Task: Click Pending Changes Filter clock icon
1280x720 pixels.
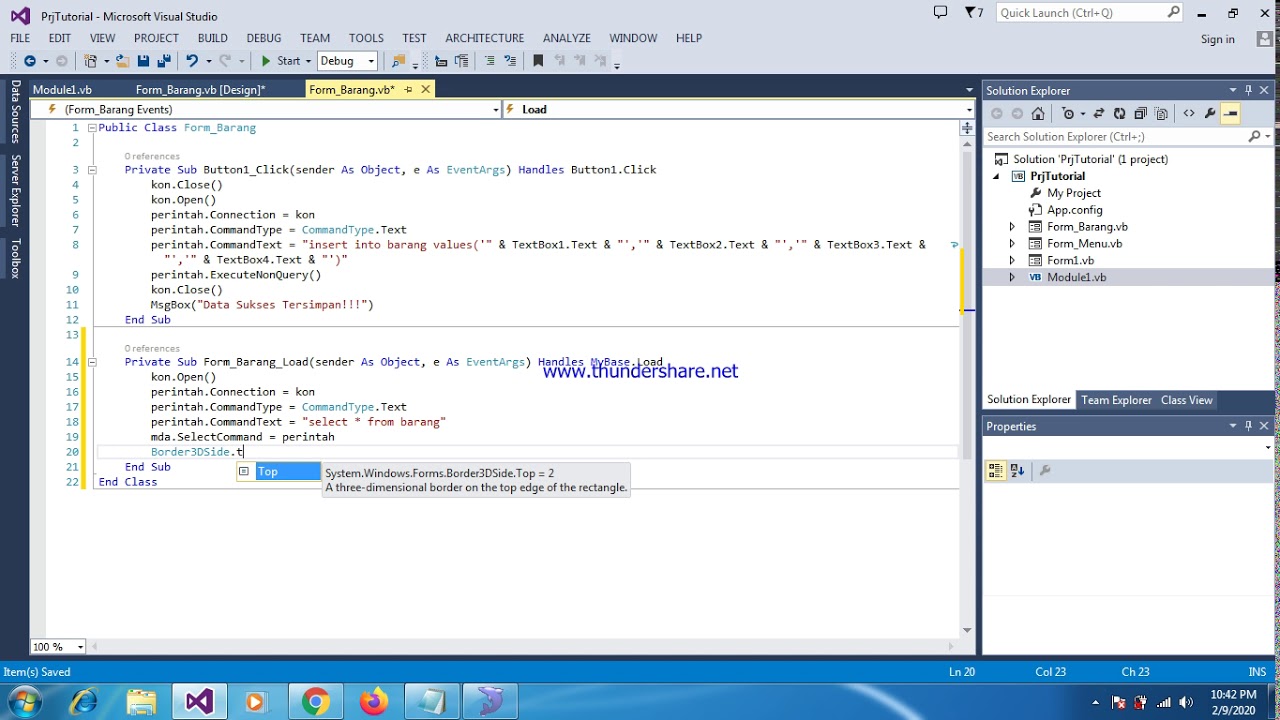Action: [x=1070, y=113]
